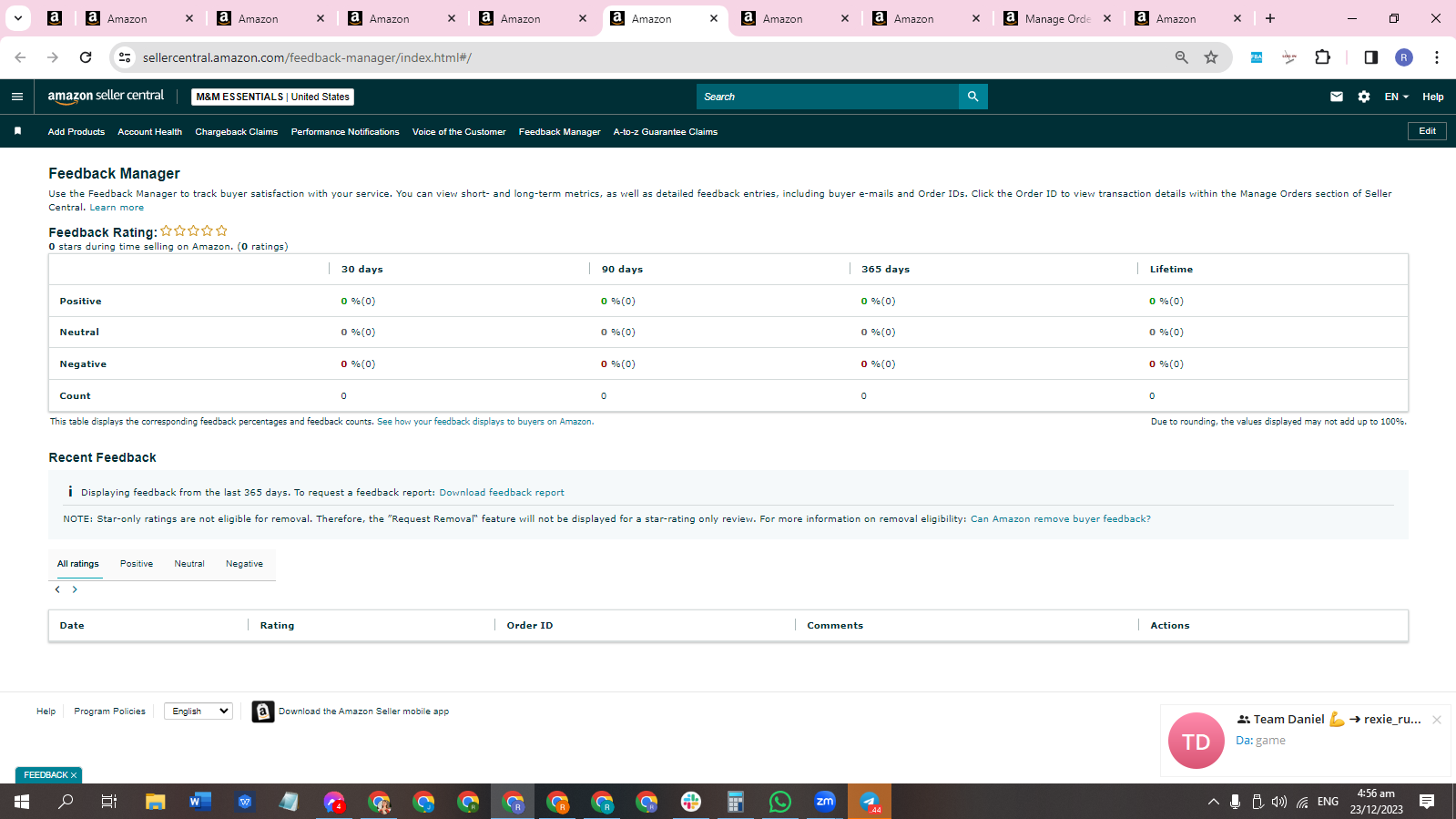Open Feedback Manager menu item
1456x819 pixels.
pyautogui.click(x=559, y=132)
